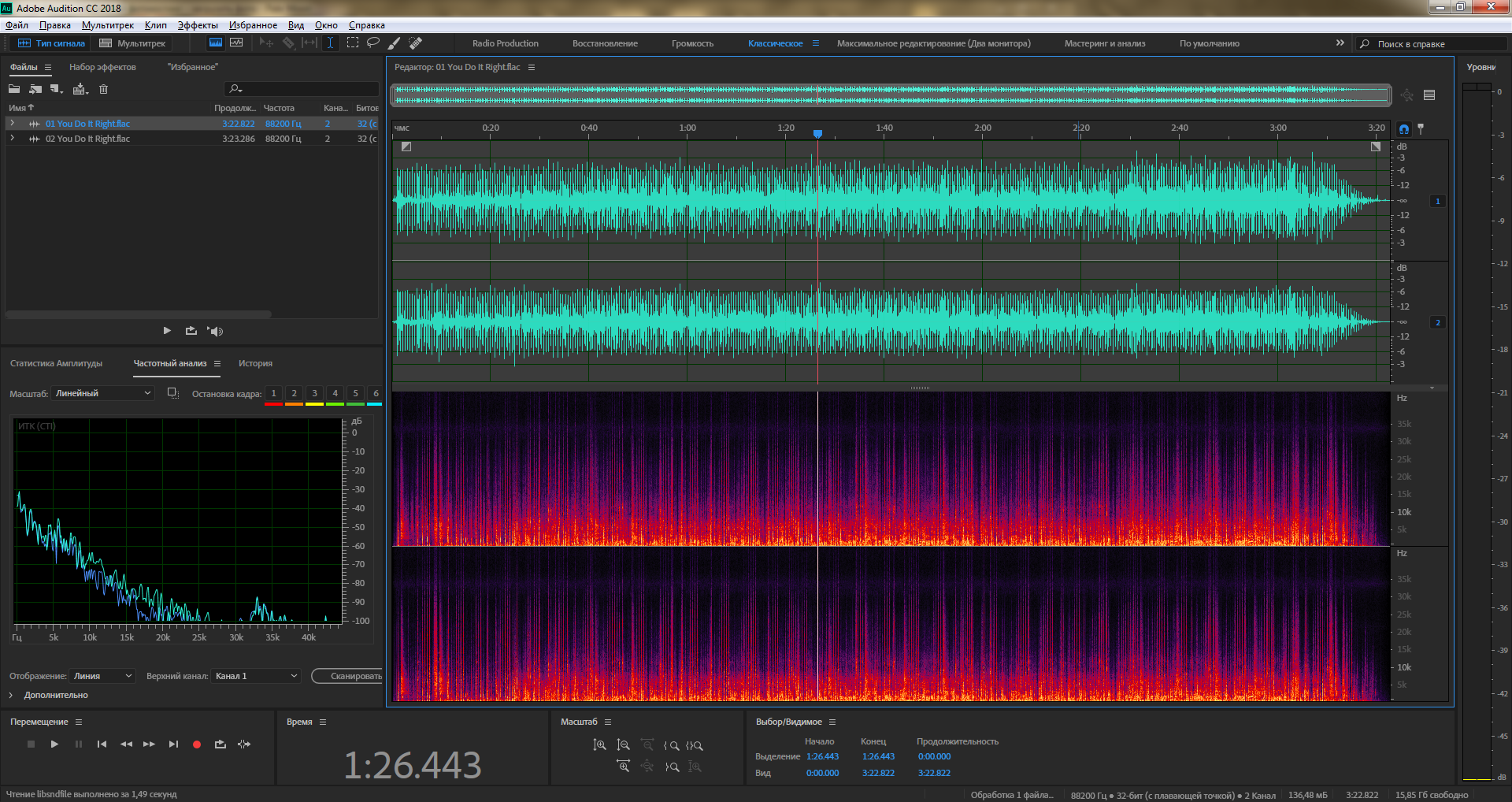1512x802 pixels.
Task: Open the Верхний канал dropdown
Action: 256,676
